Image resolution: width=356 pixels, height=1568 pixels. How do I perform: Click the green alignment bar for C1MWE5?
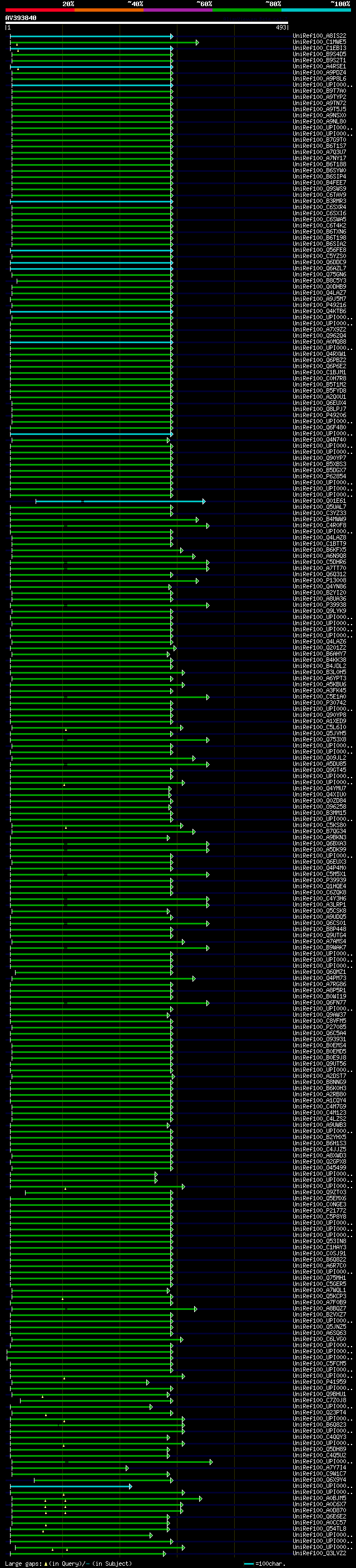coord(105,42)
